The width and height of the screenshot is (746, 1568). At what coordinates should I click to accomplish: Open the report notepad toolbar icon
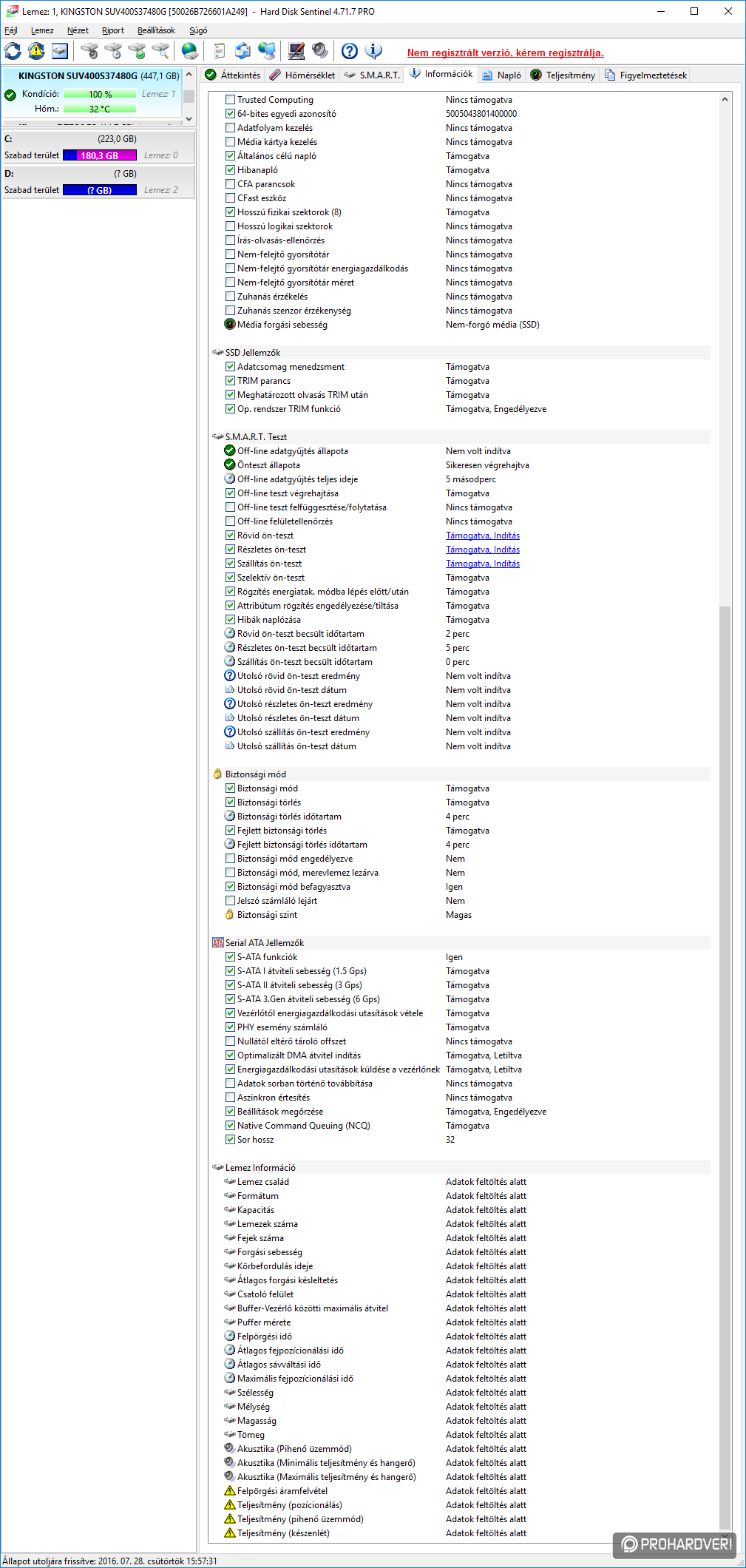pos(220,51)
